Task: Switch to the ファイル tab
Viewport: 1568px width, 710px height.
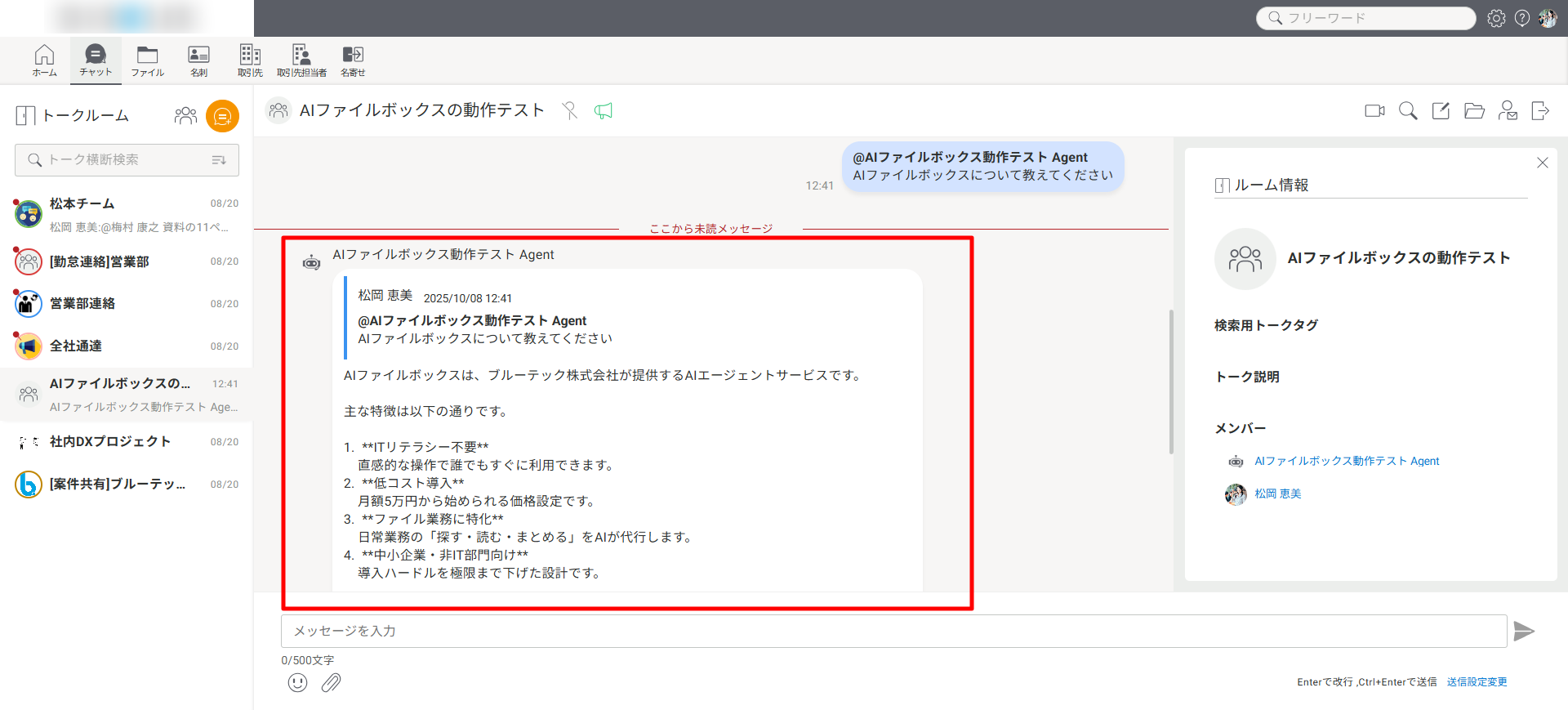Action: [x=147, y=61]
